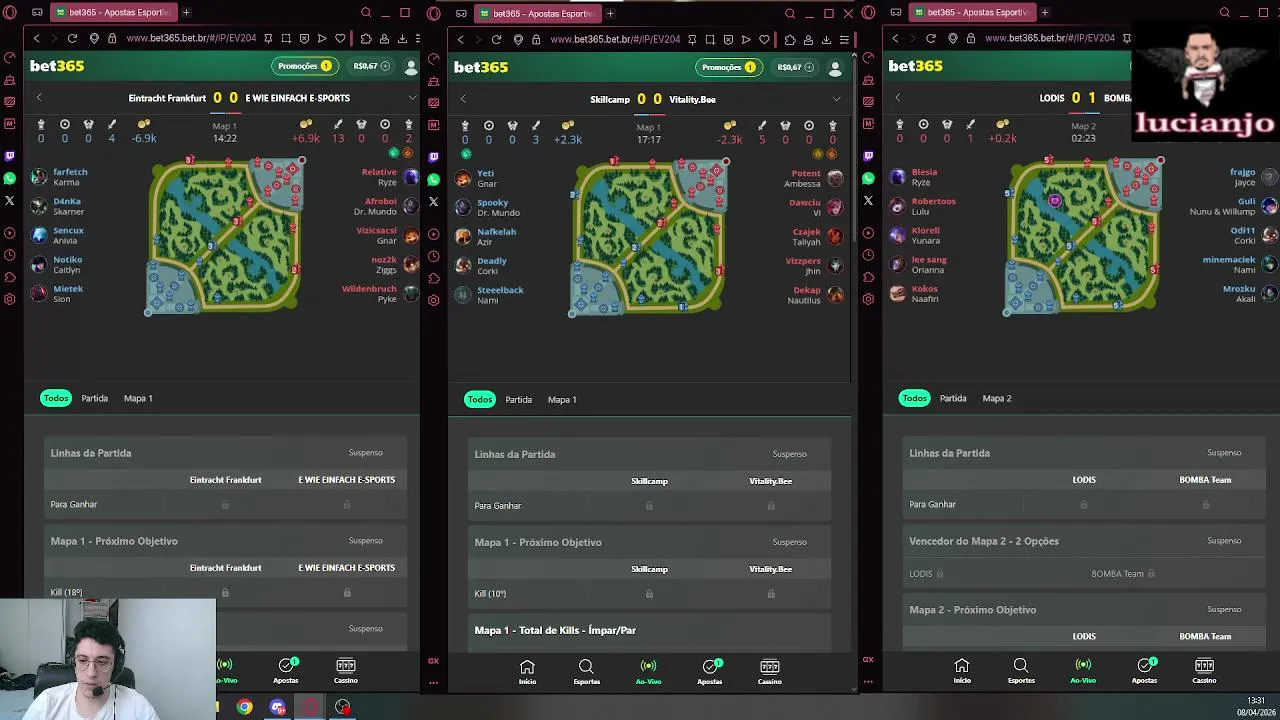Open the extensions icon in the left browser

coord(366,39)
